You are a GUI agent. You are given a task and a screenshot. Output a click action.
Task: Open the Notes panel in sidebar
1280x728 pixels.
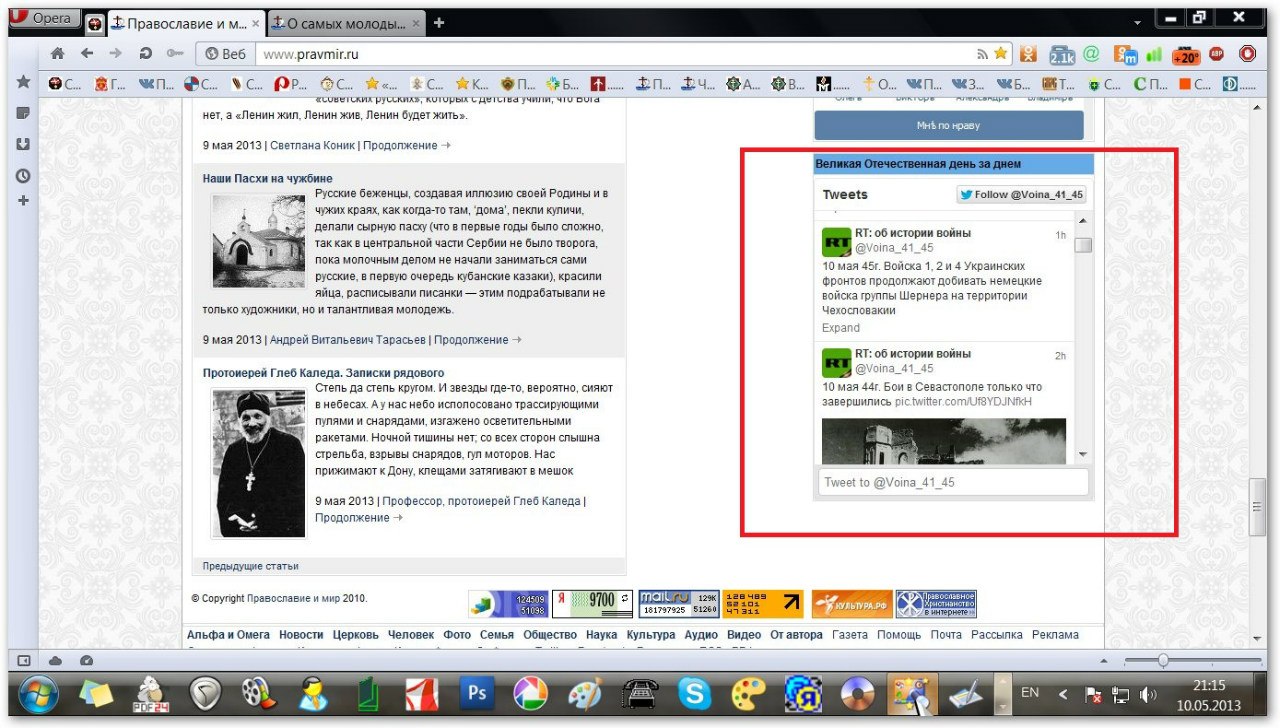[23, 113]
